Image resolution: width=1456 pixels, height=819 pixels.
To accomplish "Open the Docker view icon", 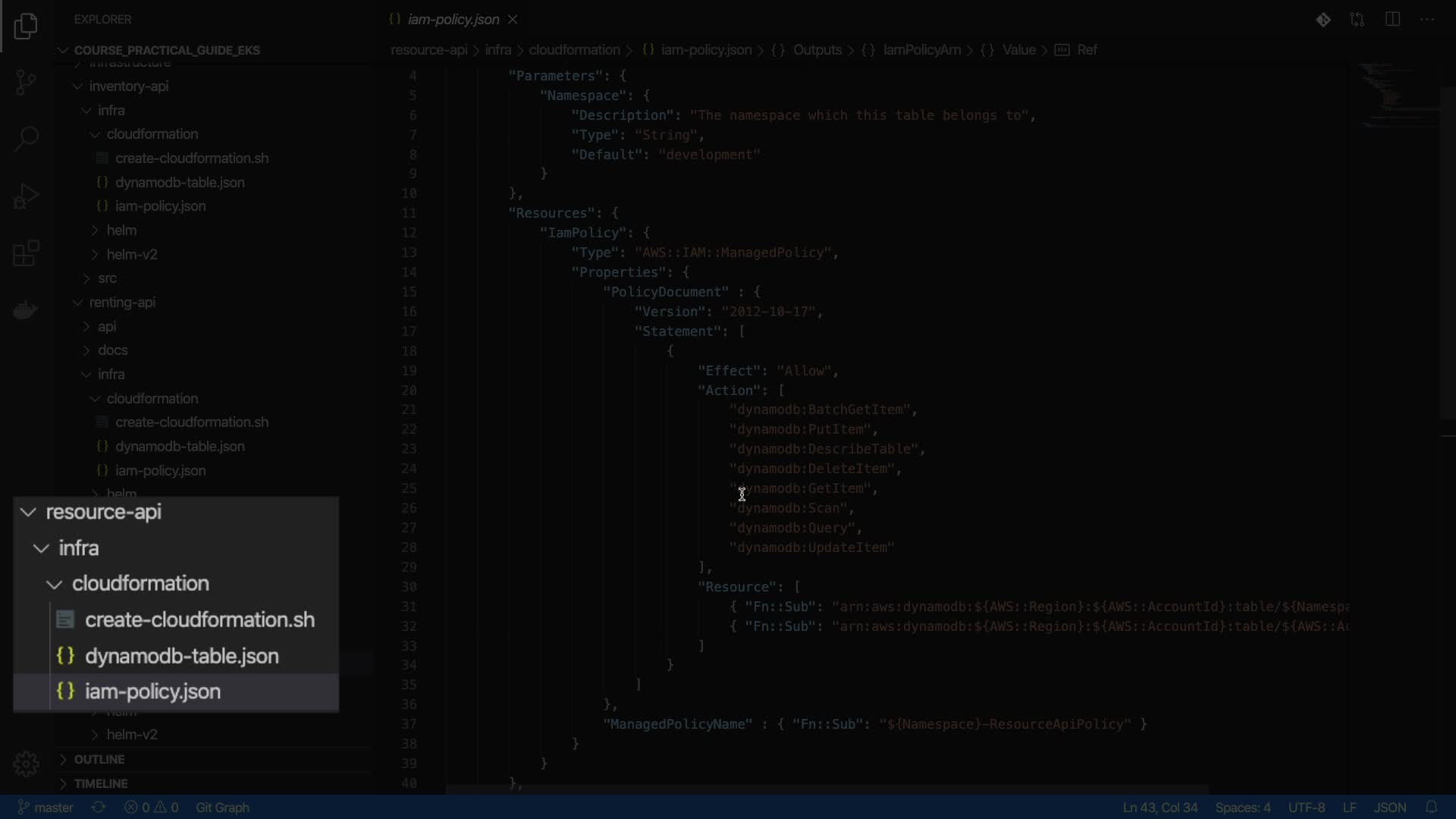I will click(x=26, y=310).
